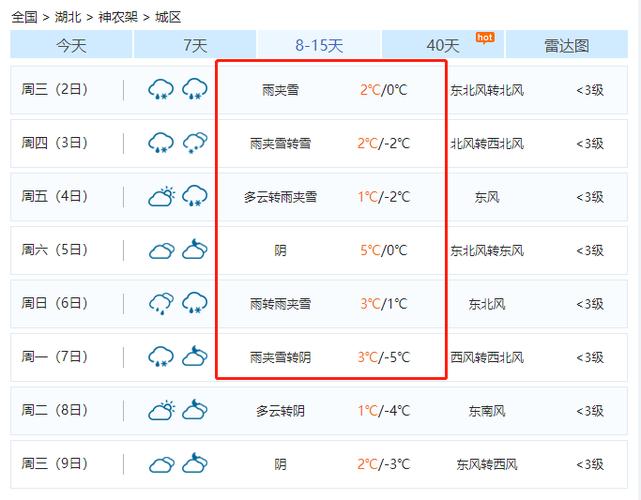This screenshot has height=500, width=641.
Task: Click the 多云转阴 description
Action: click(x=280, y=411)
